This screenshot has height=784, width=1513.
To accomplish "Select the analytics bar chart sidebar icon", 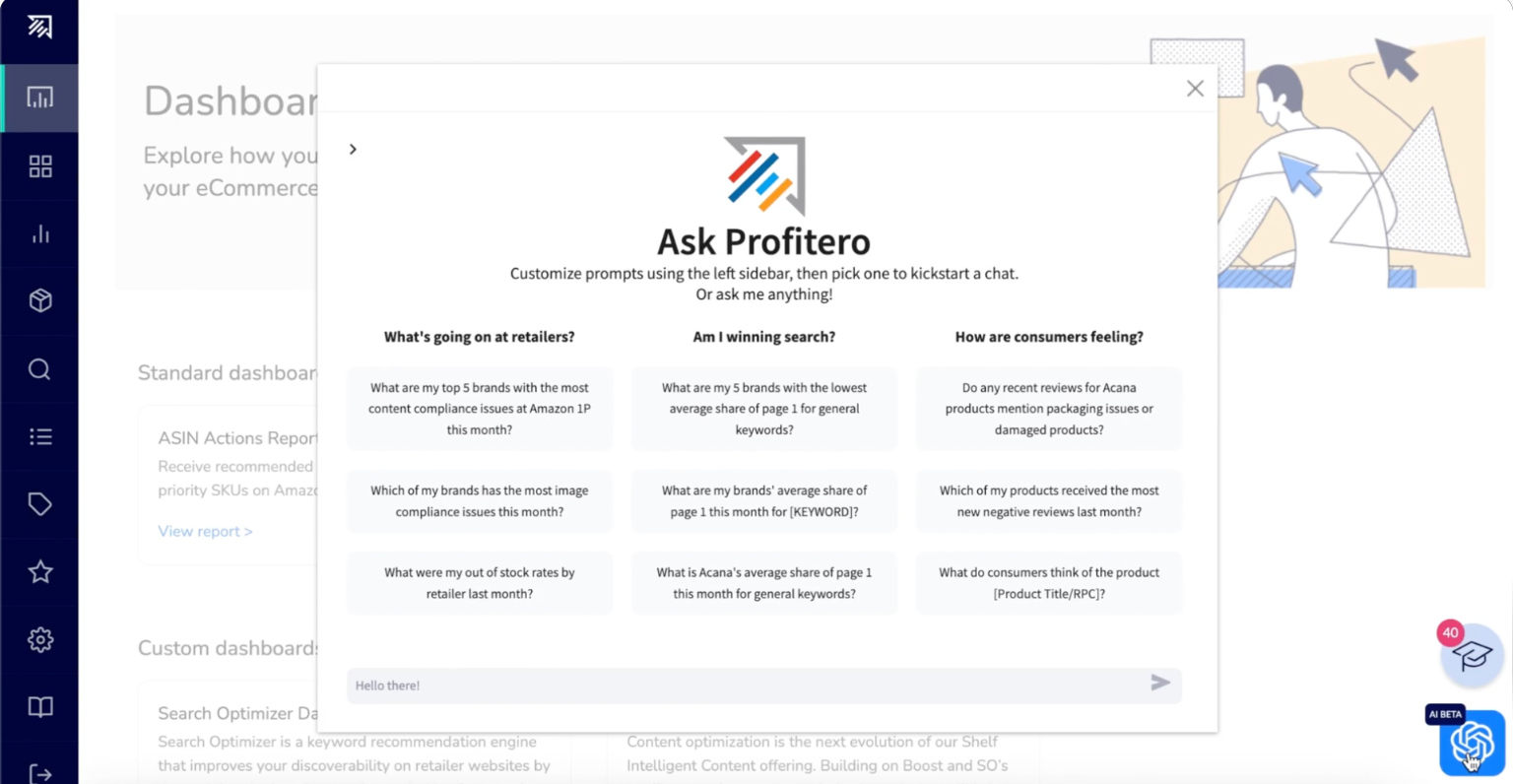I will point(39,233).
